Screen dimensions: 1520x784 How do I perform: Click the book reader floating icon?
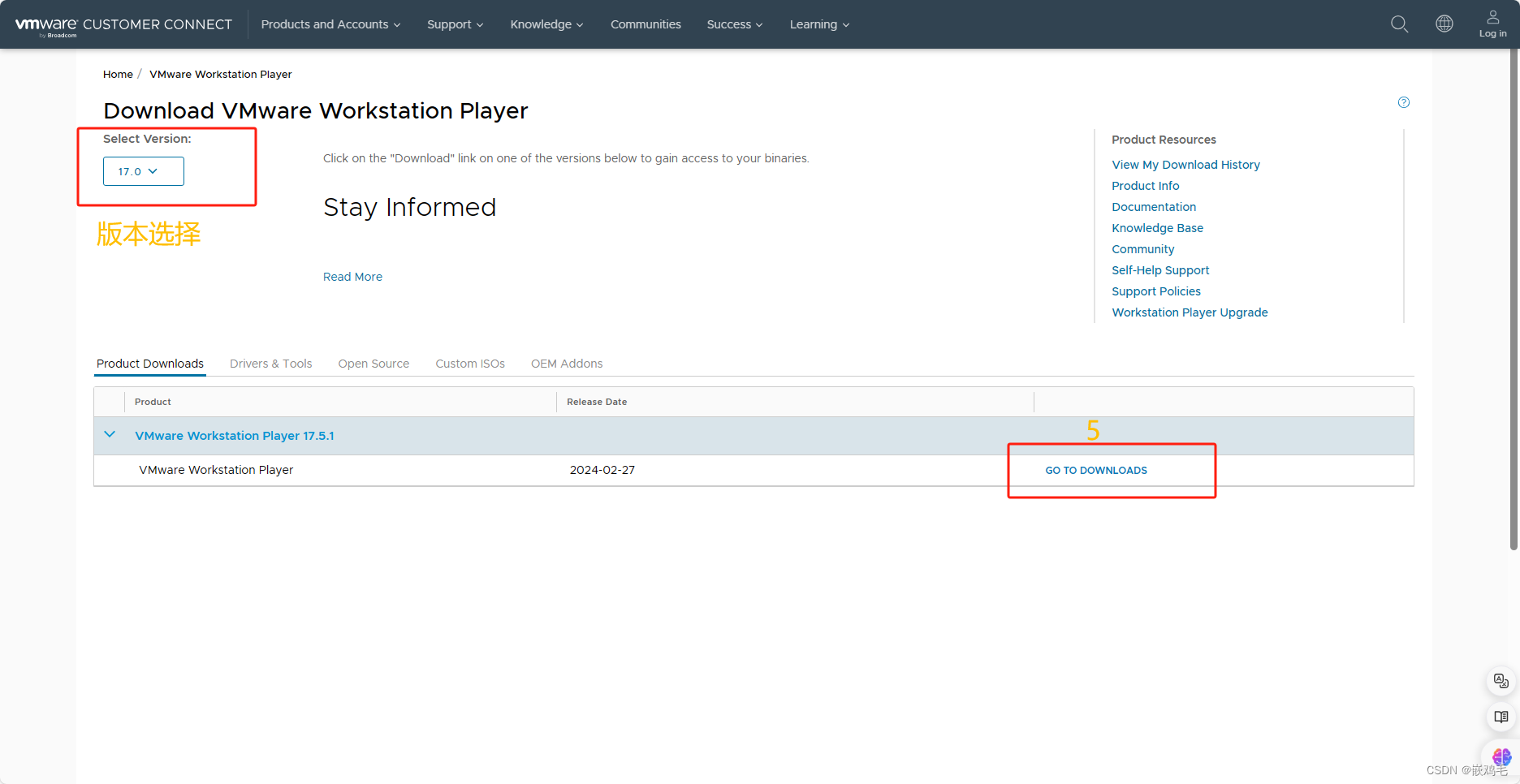click(1501, 717)
